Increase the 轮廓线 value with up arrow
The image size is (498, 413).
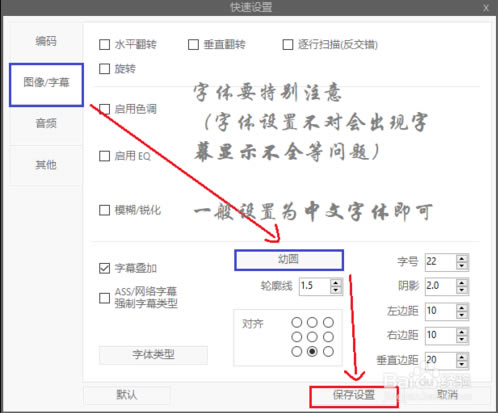point(336,283)
